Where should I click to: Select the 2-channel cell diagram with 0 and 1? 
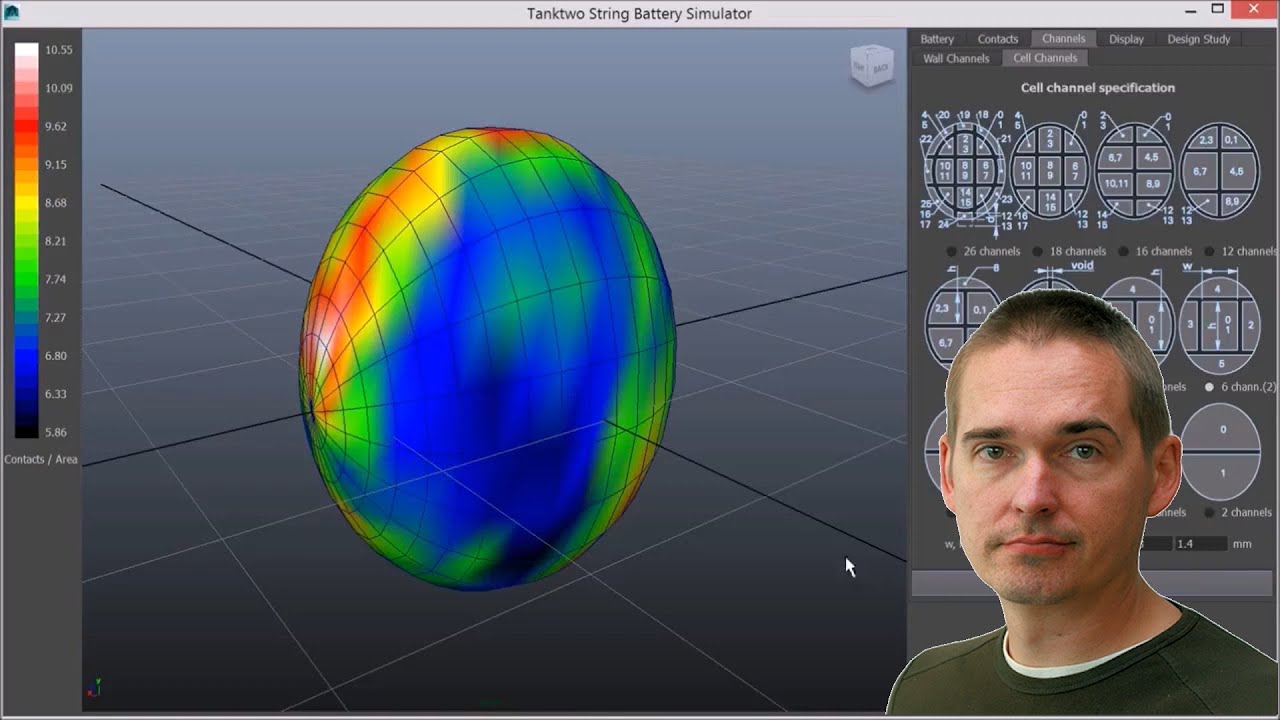(x=1221, y=452)
